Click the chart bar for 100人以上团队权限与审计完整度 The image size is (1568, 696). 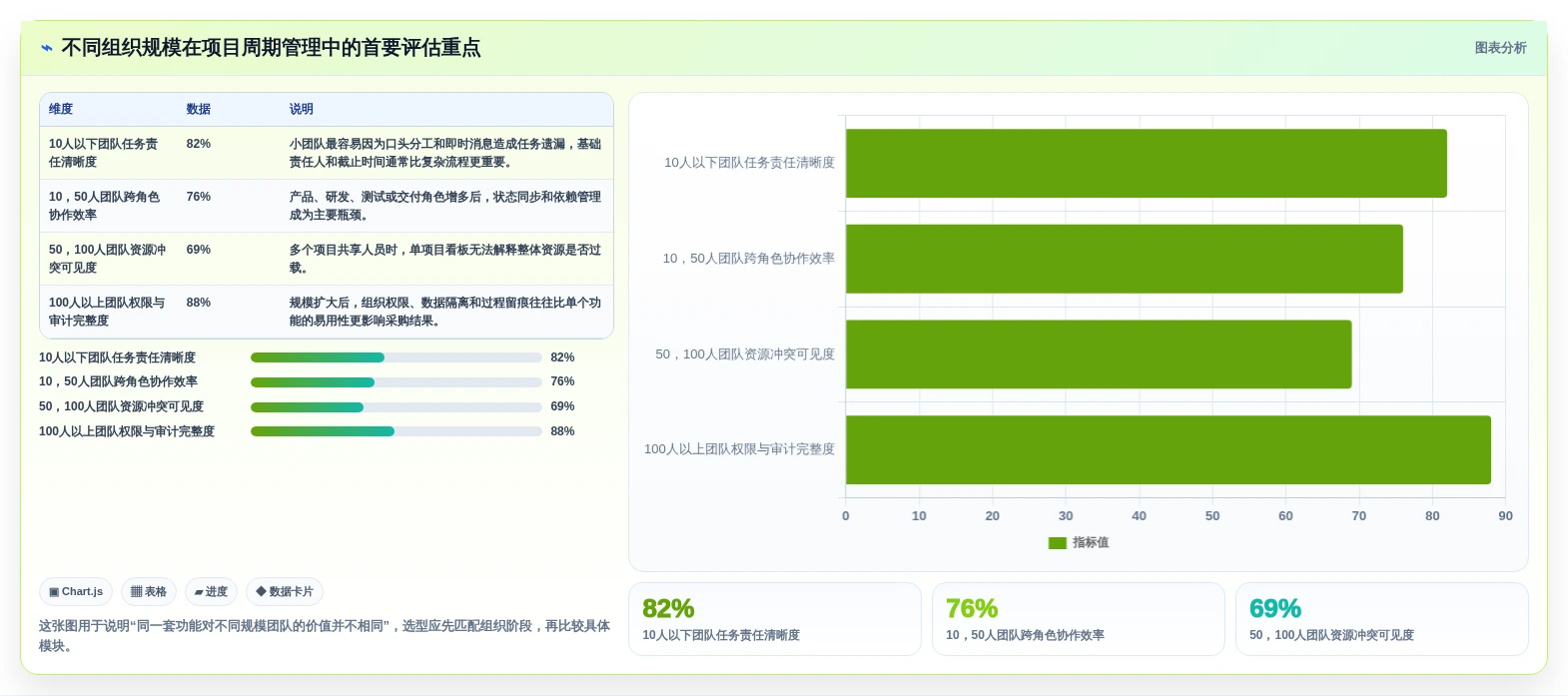[1169, 450]
